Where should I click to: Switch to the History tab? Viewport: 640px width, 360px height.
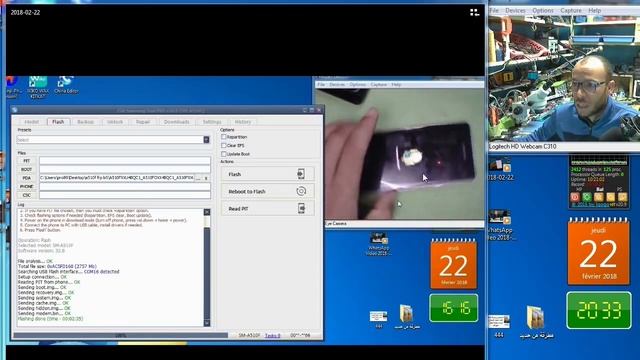[x=243, y=122]
